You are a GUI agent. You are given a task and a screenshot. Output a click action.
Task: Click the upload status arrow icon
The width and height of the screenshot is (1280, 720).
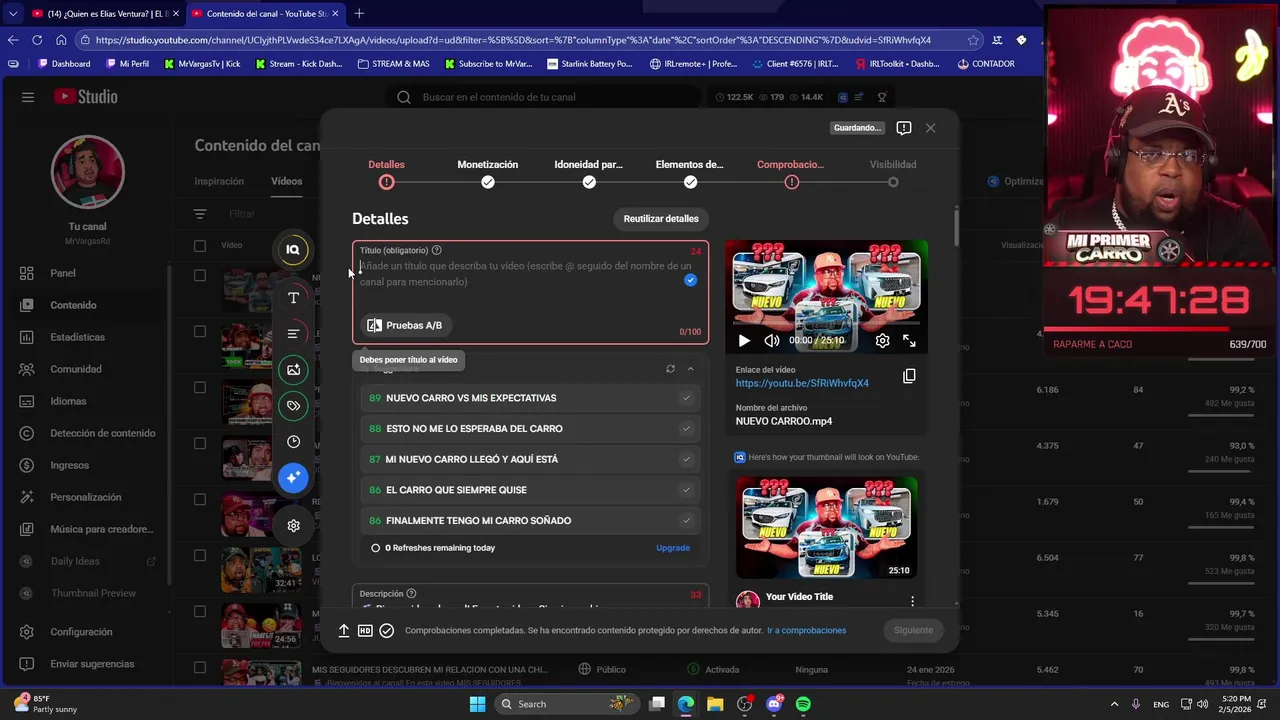coord(343,631)
